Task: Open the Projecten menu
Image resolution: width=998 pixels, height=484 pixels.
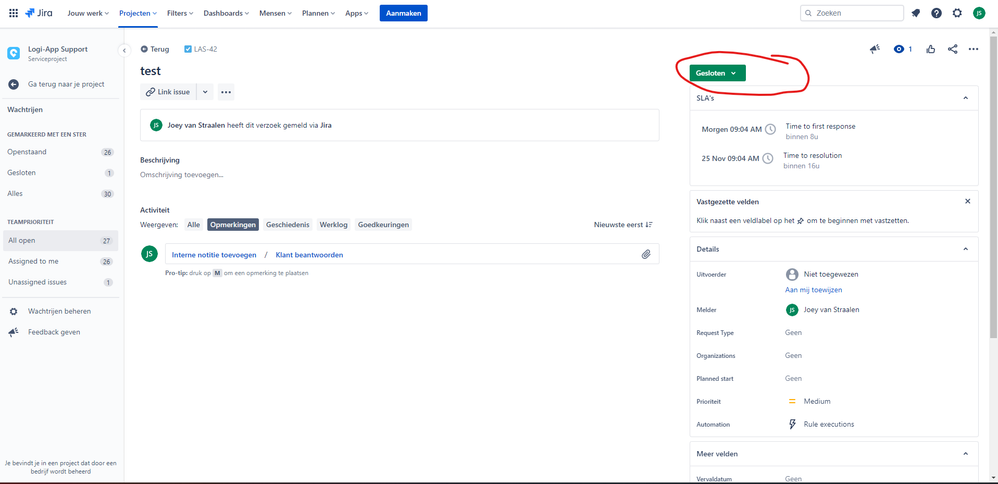Action: pyautogui.click(x=138, y=13)
